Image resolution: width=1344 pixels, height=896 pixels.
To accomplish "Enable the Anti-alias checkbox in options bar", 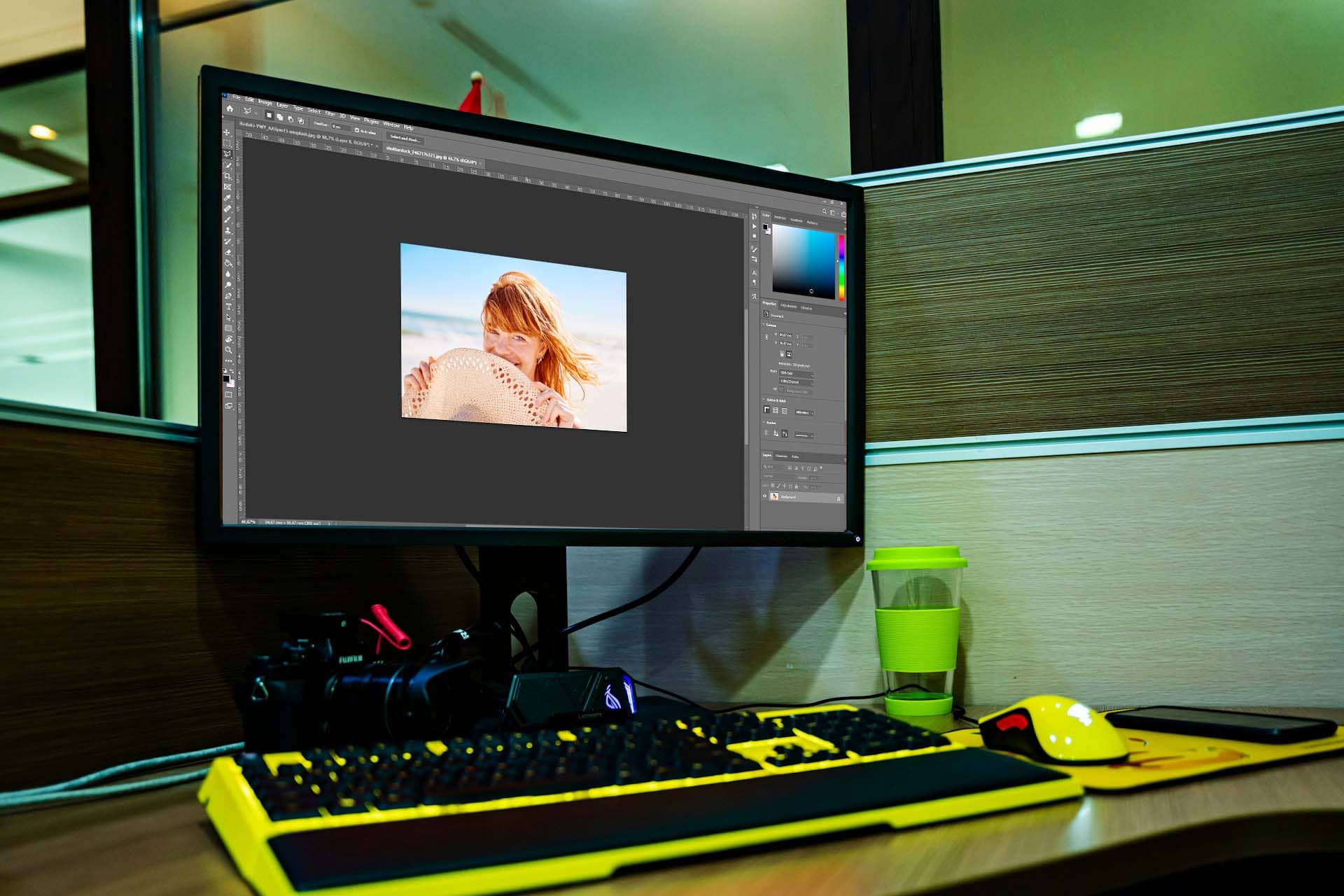I will point(357,131).
